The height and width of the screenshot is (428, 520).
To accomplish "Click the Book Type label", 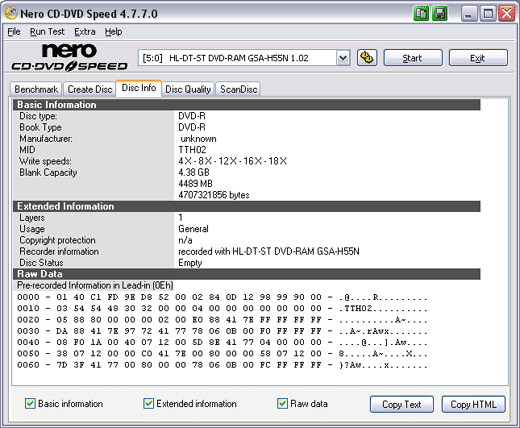I will tap(40, 127).
